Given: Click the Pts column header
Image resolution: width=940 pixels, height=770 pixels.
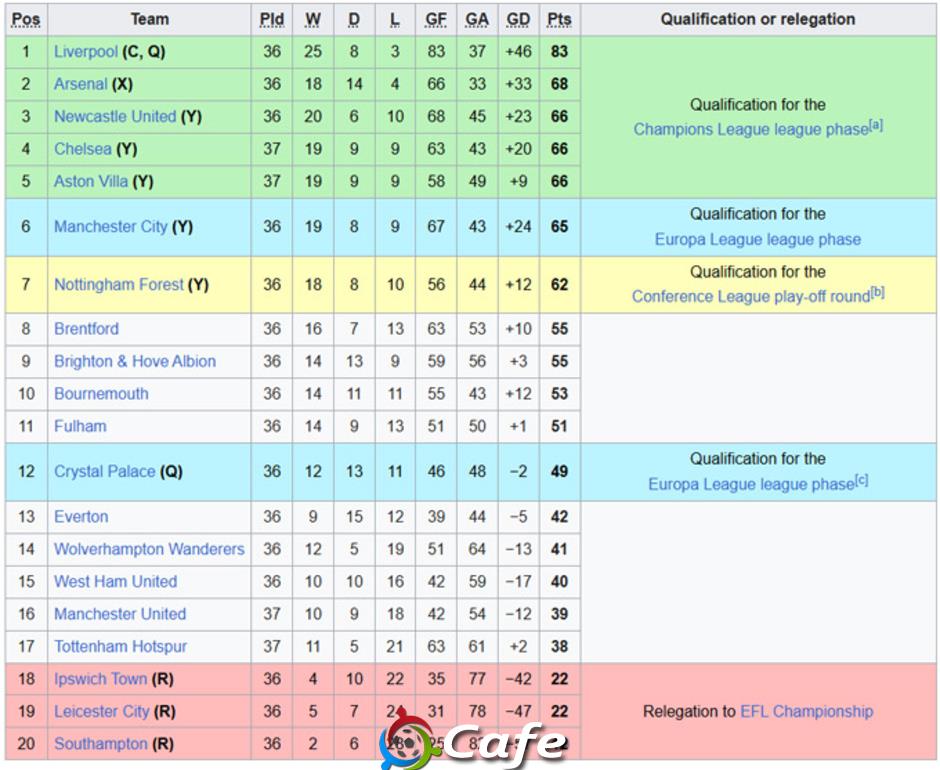Looking at the screenshot, I should pos(559,20).
